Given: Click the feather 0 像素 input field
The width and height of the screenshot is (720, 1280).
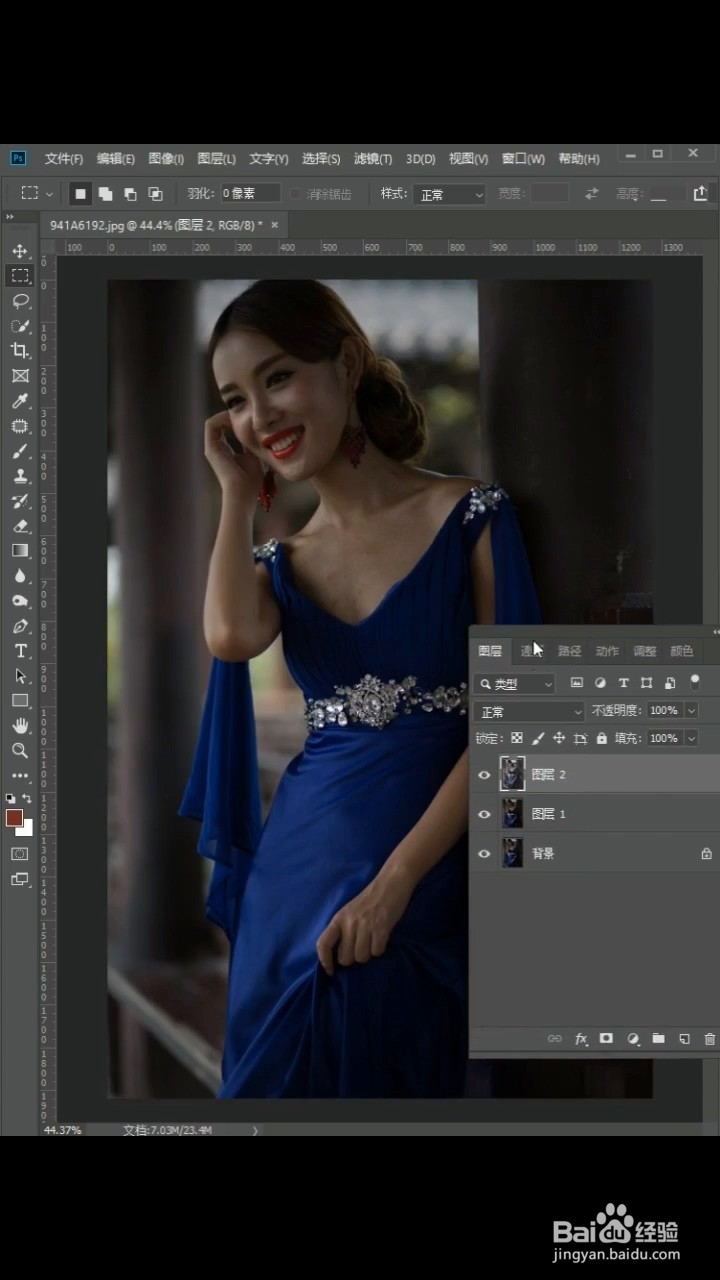Looking at the screenshot, I should tap(250, 193).
